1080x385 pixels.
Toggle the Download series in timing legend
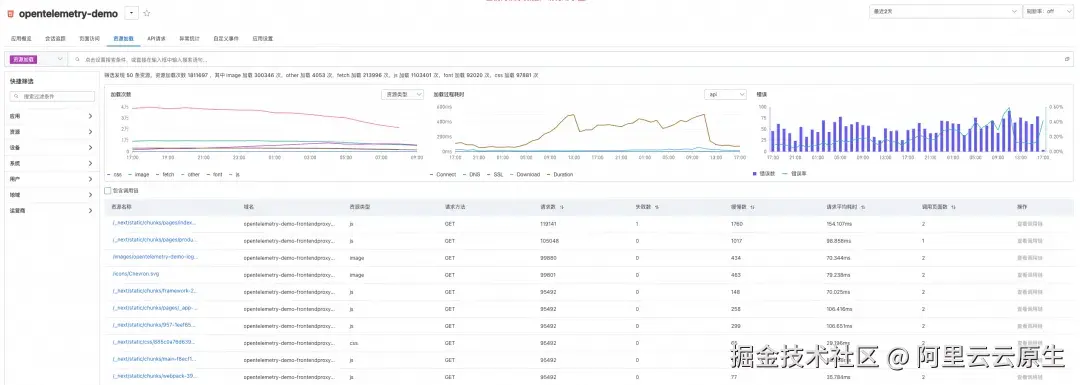pos(525,174)
